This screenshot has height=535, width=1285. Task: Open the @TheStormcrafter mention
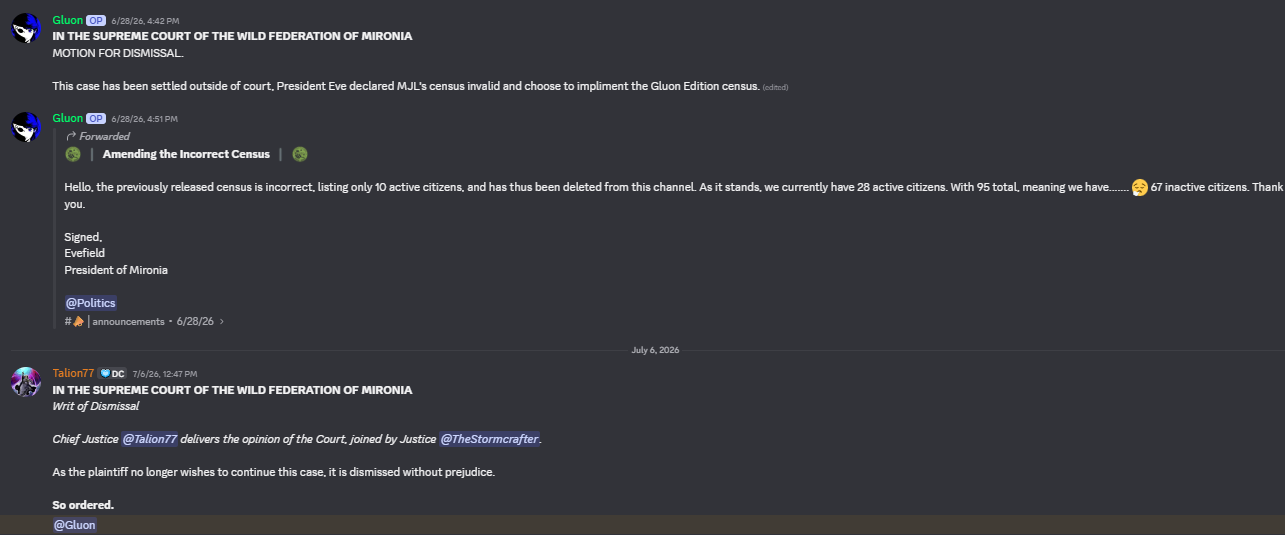[489, 439]
